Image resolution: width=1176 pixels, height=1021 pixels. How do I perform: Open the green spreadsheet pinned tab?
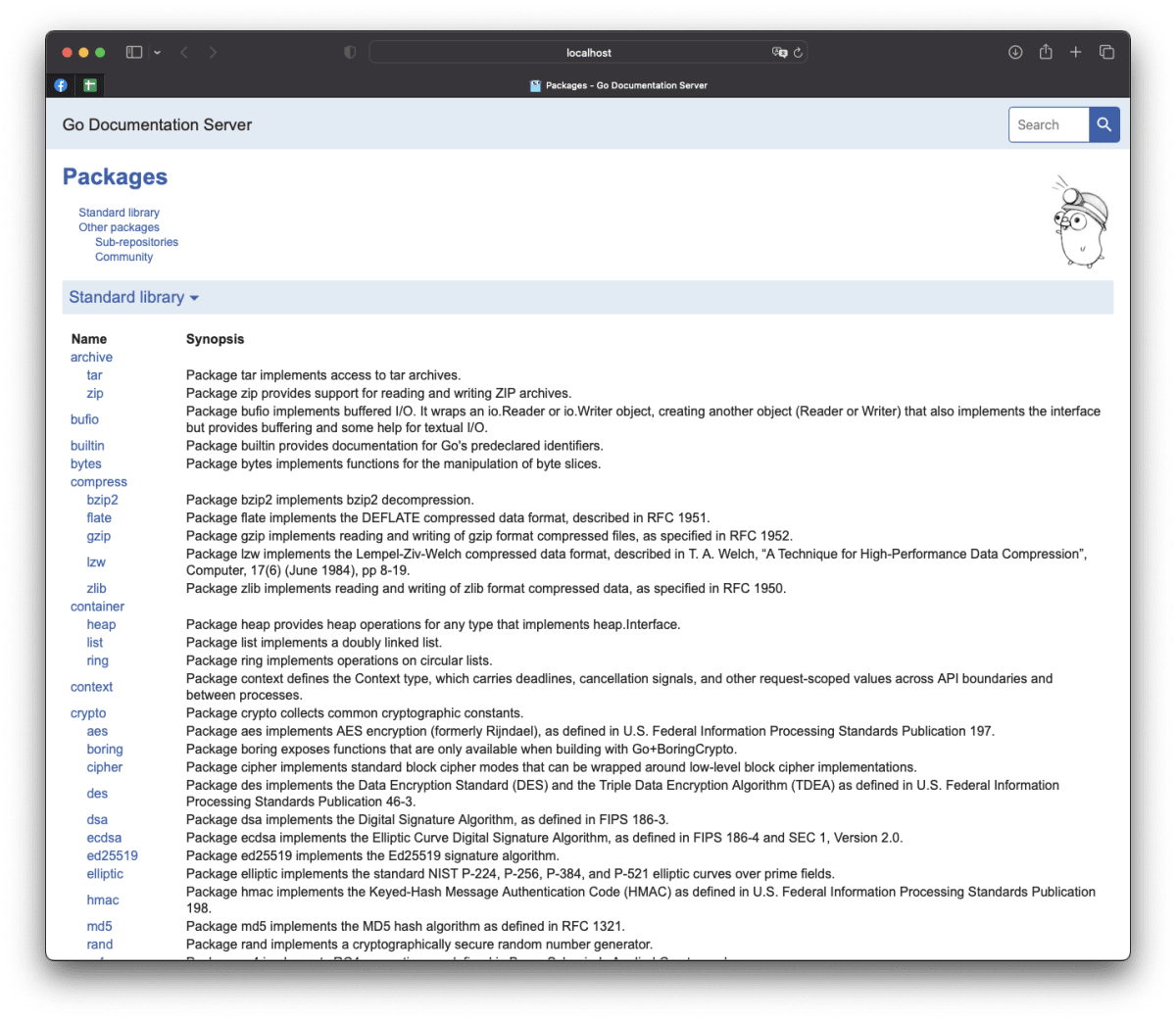pos(89,85)
